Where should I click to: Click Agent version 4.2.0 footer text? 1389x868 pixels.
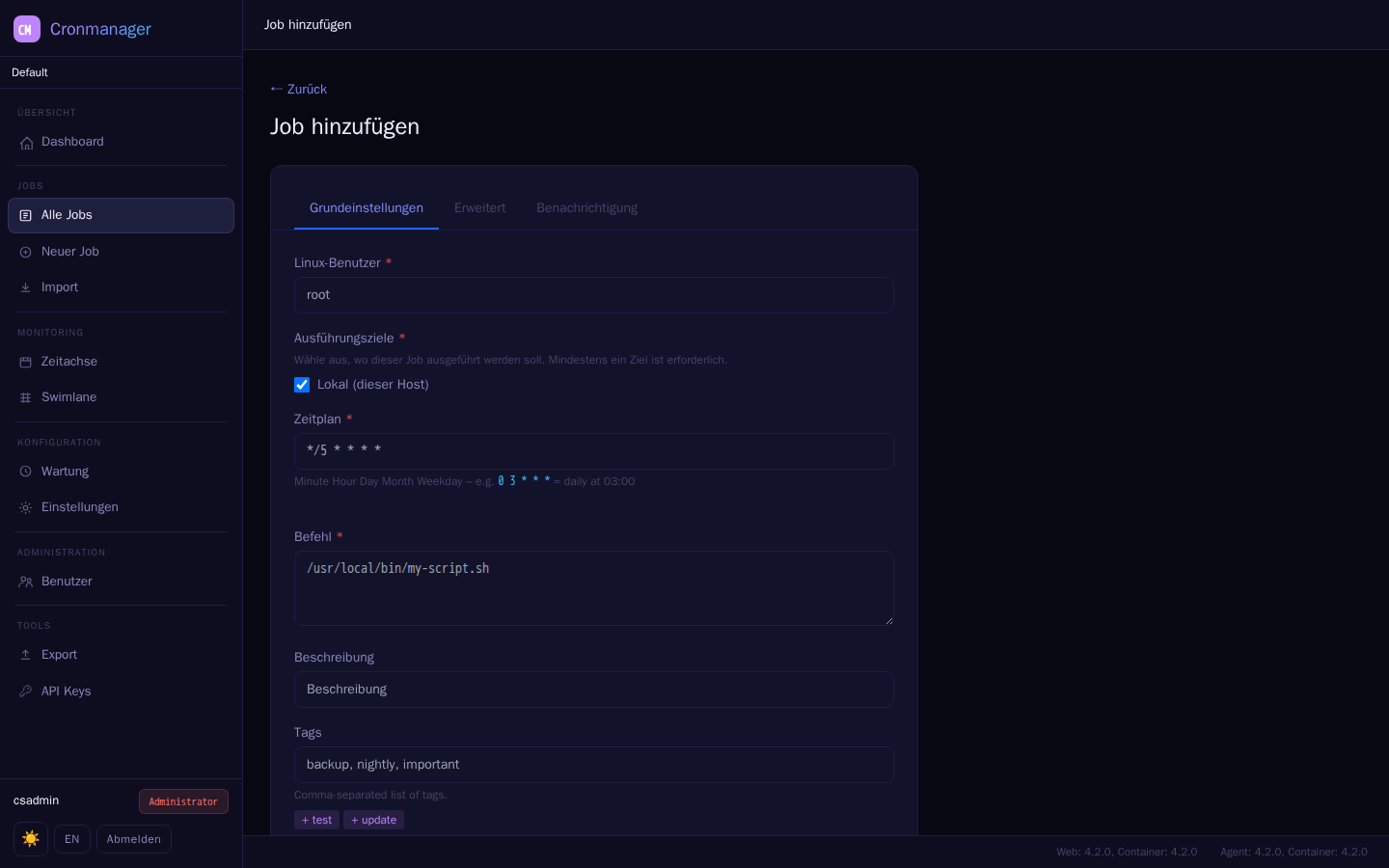(x=1294, y=852)
